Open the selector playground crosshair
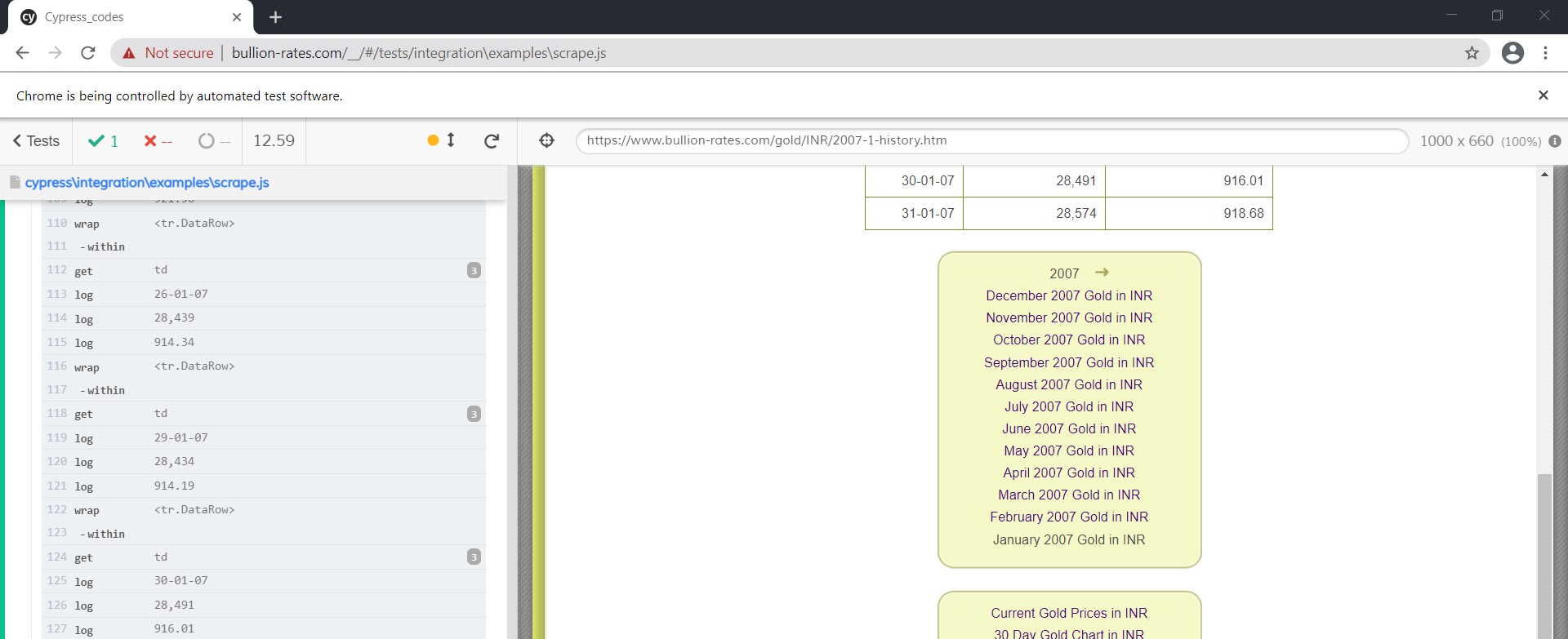The image size is (1568, 639). [x=547, y=140]
